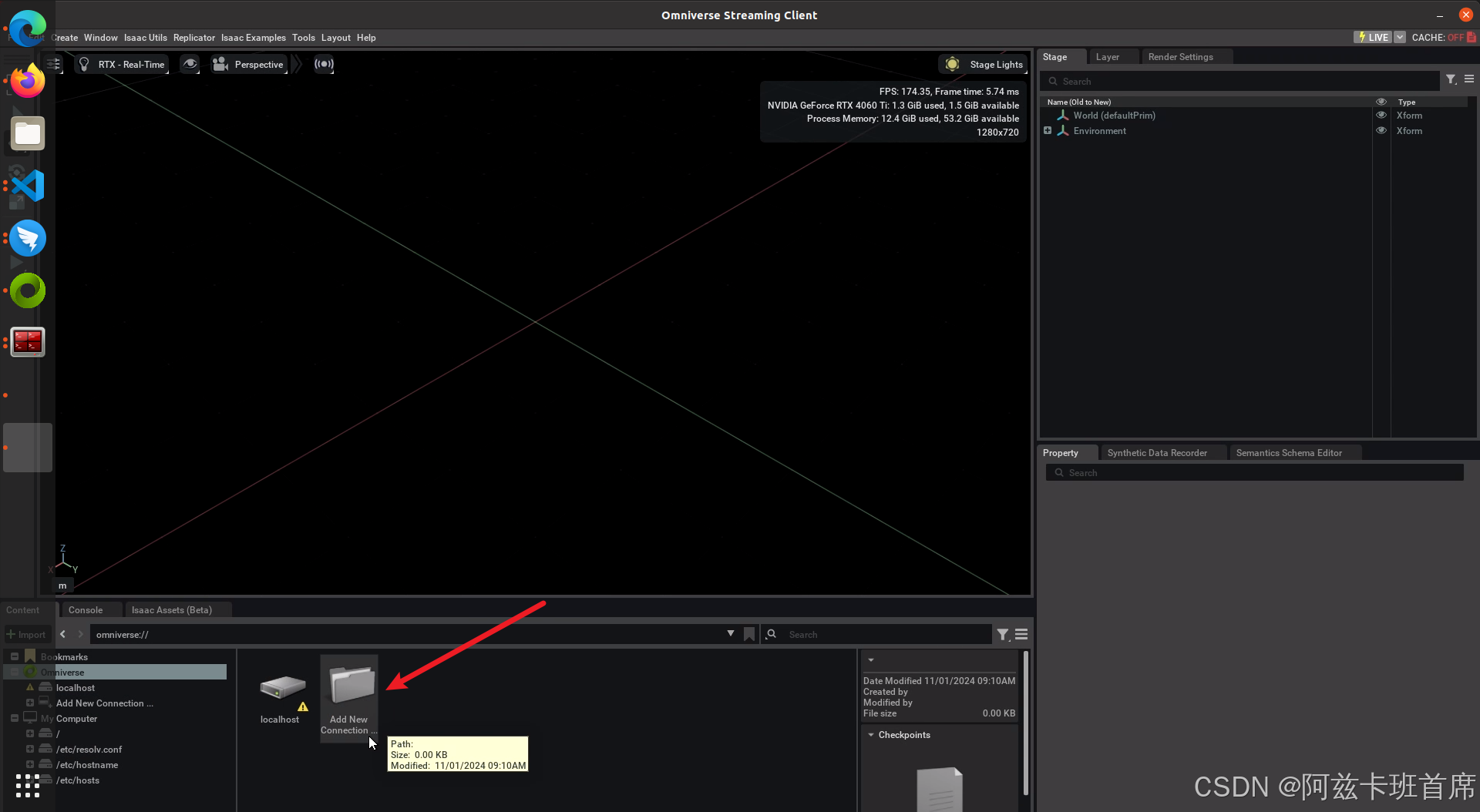Open the content browser hamburger options menu
The height and width of the screenshot is (812, 1480).
coord(1021,634)
